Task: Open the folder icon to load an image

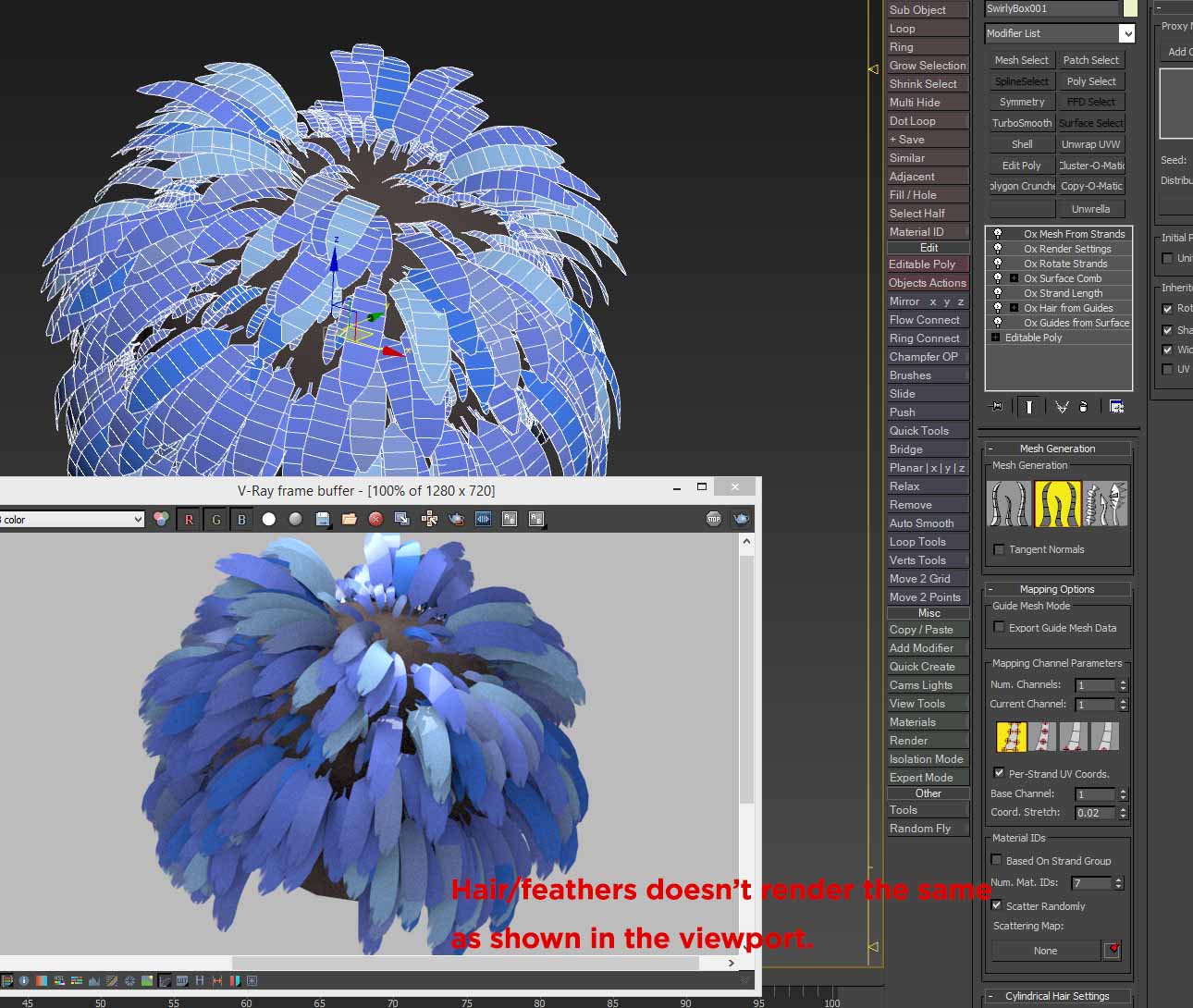Action: pyautogui.click(x=349, y=520)
